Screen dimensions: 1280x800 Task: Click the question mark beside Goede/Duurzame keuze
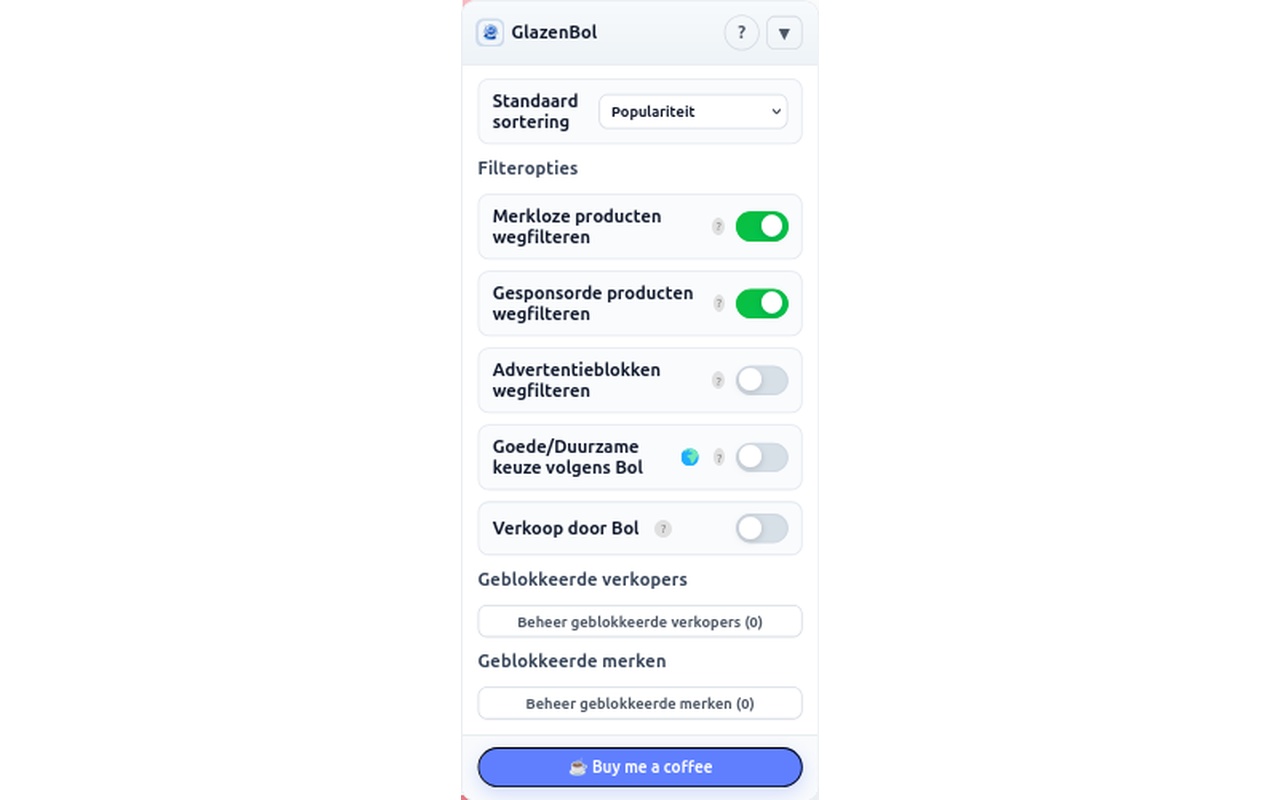719,457
